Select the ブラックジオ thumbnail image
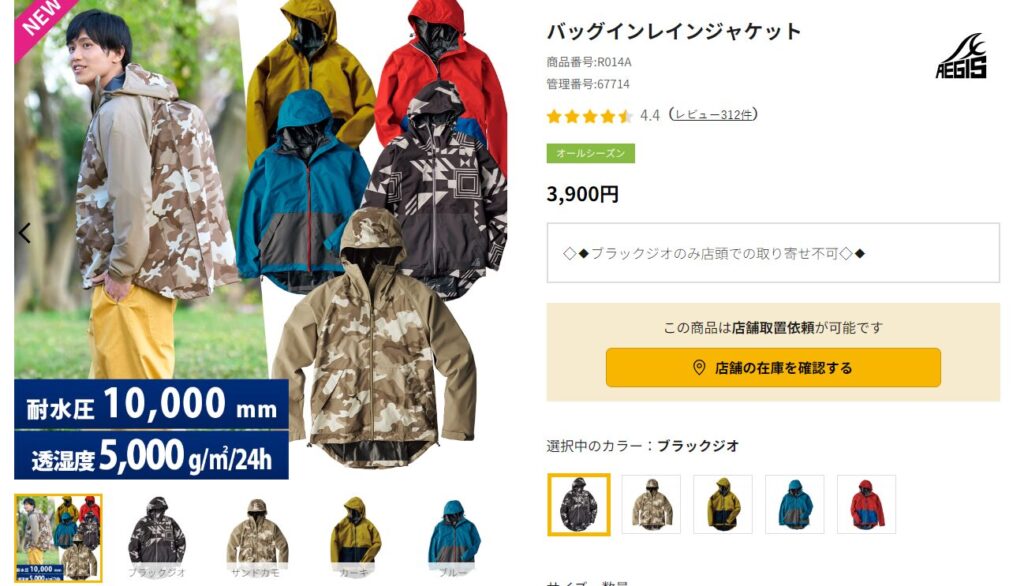1024x586 pixels. [157, 538]
